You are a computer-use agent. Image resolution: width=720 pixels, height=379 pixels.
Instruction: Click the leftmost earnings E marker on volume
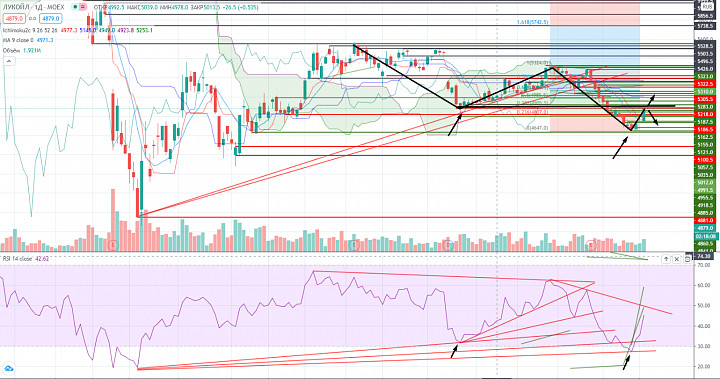(x=113, y=245)
